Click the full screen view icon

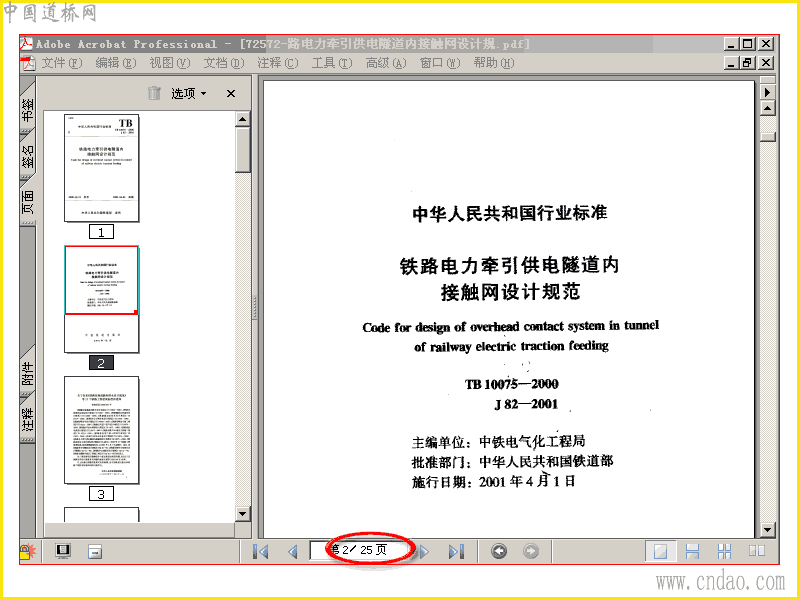(x=63, y=552)
